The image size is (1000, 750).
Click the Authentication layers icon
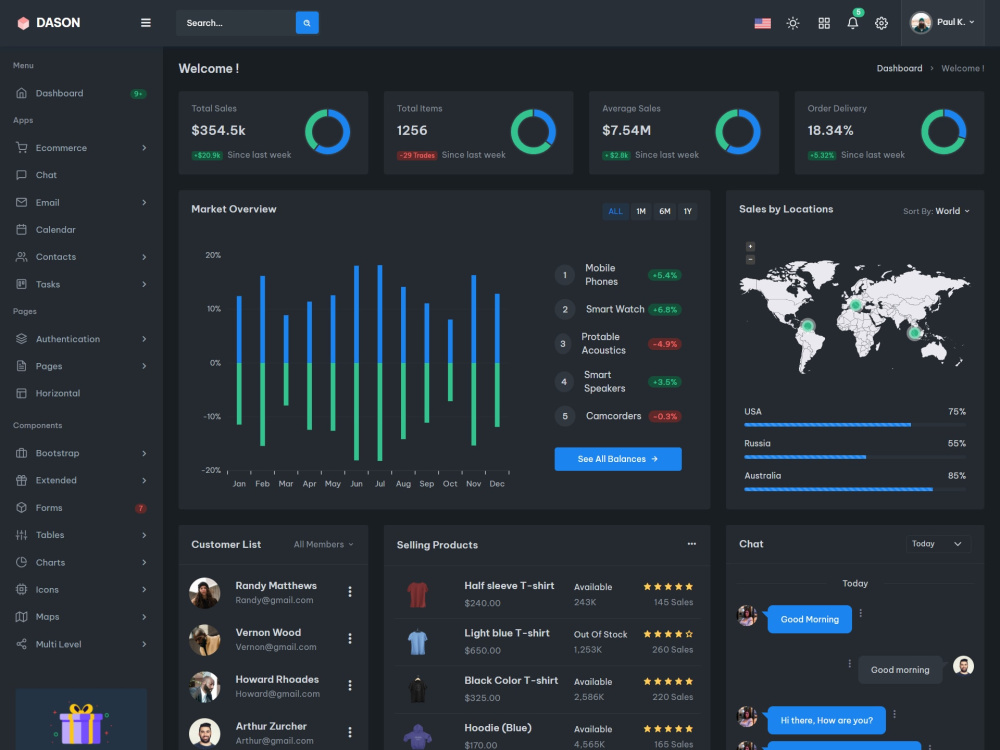click(21, 339)
